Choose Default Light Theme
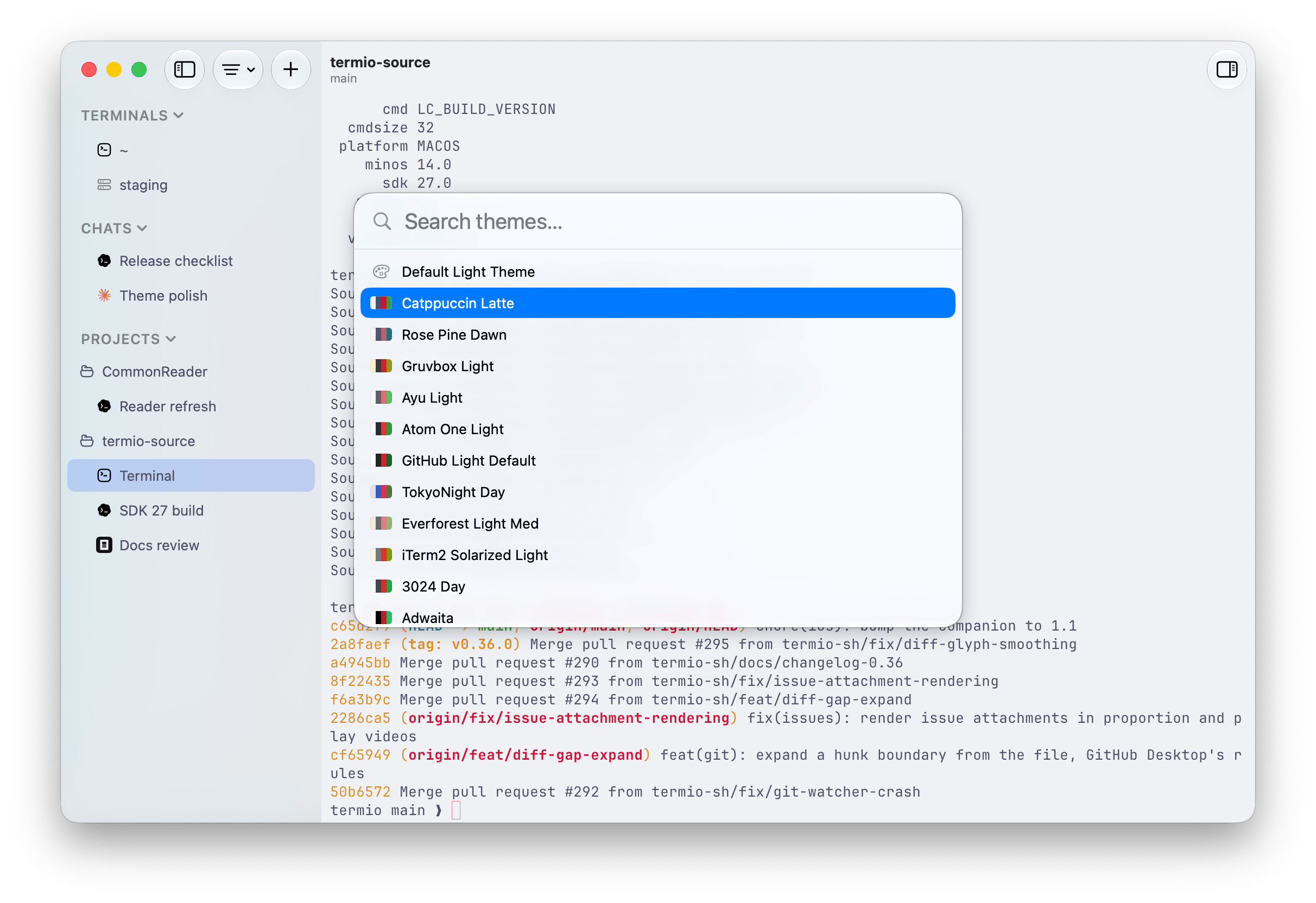This screenshot has width=1316, height=903. 657,272
